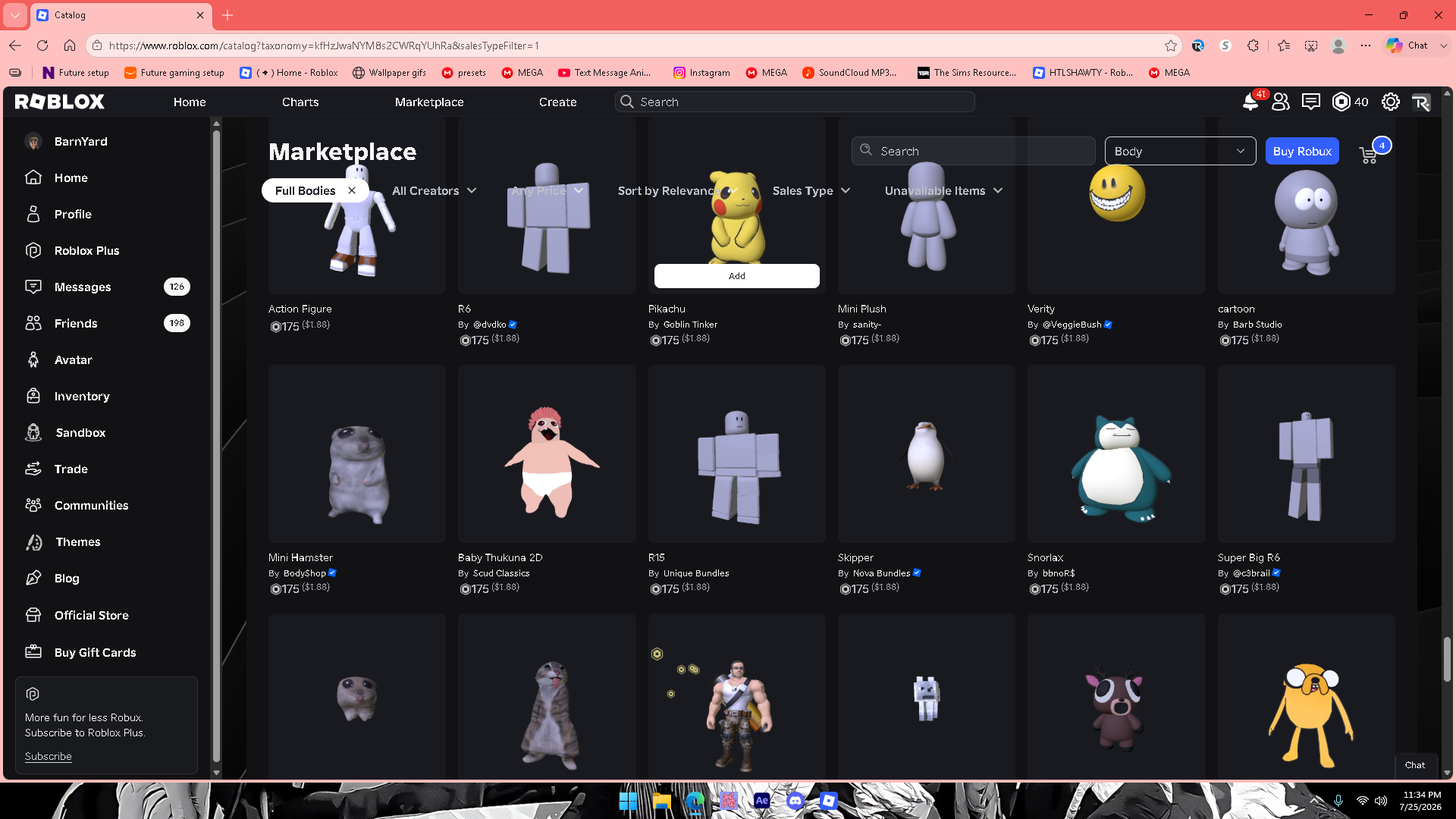Open the Skipper penguin thumbnail
The height and width of the screenshot is (819, 1456).
tap(927, 453)
